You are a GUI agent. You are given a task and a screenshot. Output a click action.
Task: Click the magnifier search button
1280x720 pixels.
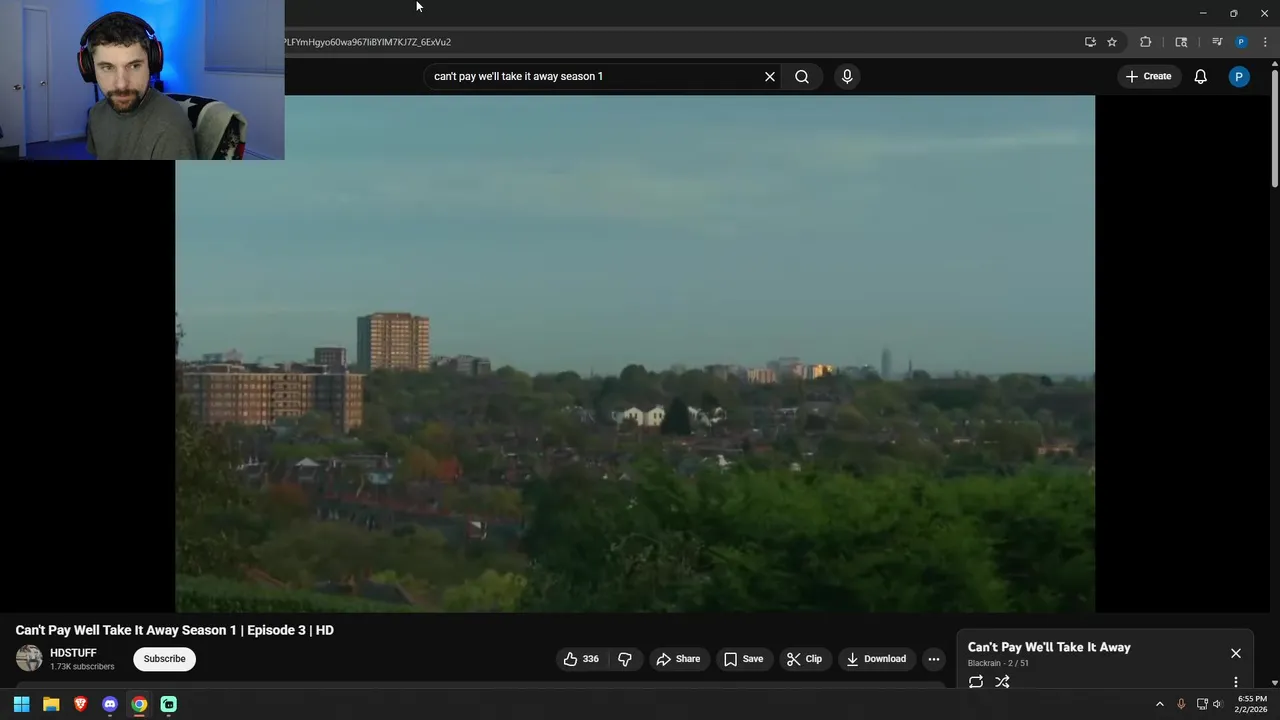point(802,76)
